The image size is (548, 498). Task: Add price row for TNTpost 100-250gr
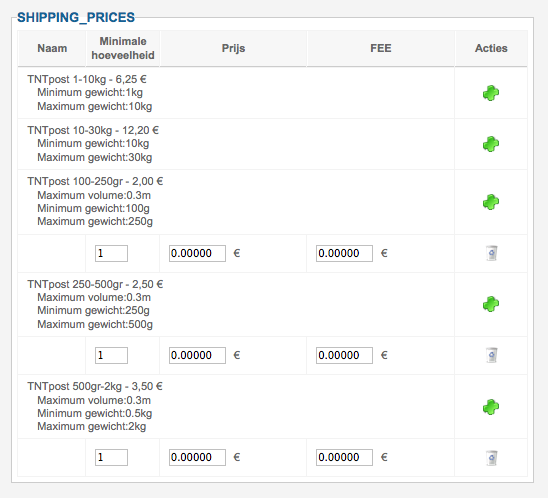coord(491,202)
